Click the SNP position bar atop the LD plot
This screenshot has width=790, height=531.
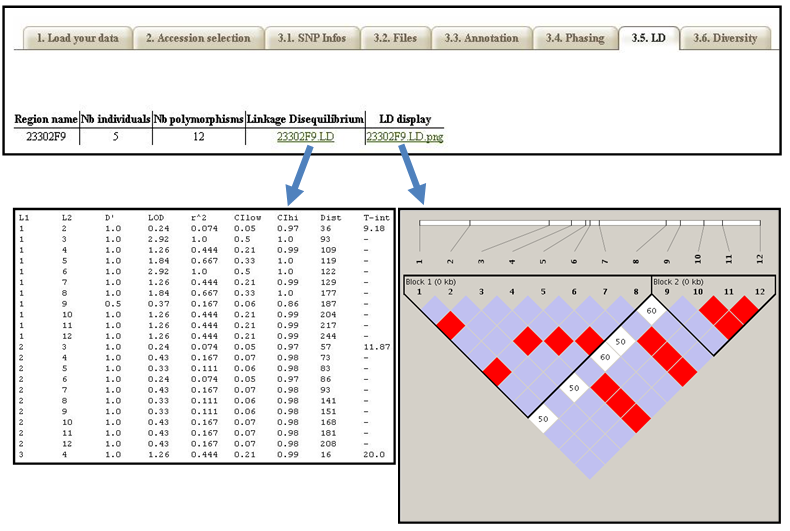589,223
